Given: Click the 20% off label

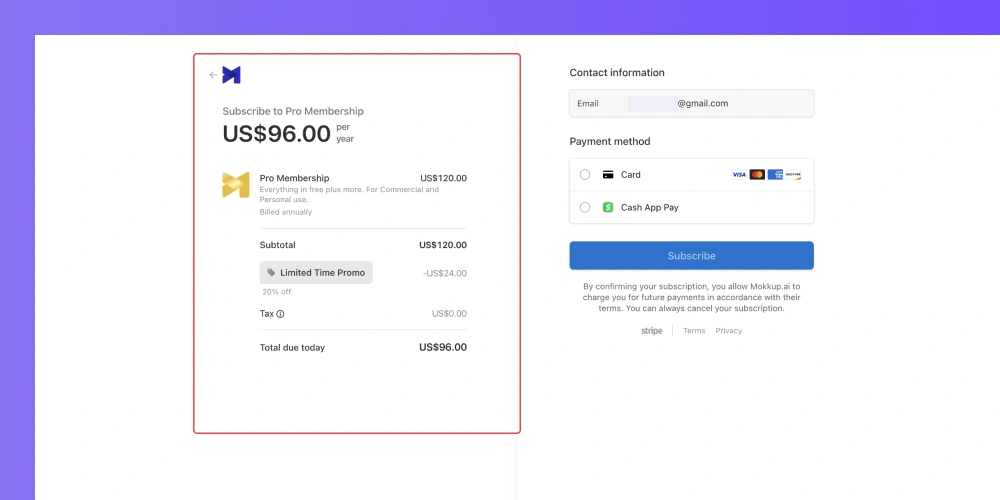Looking at the screenshot, I should 277,292.
